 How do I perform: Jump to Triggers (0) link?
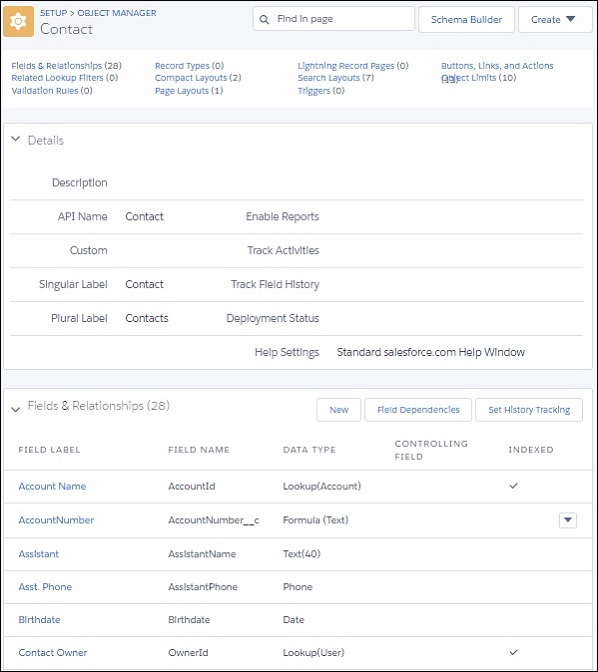(x=321, y=90)
